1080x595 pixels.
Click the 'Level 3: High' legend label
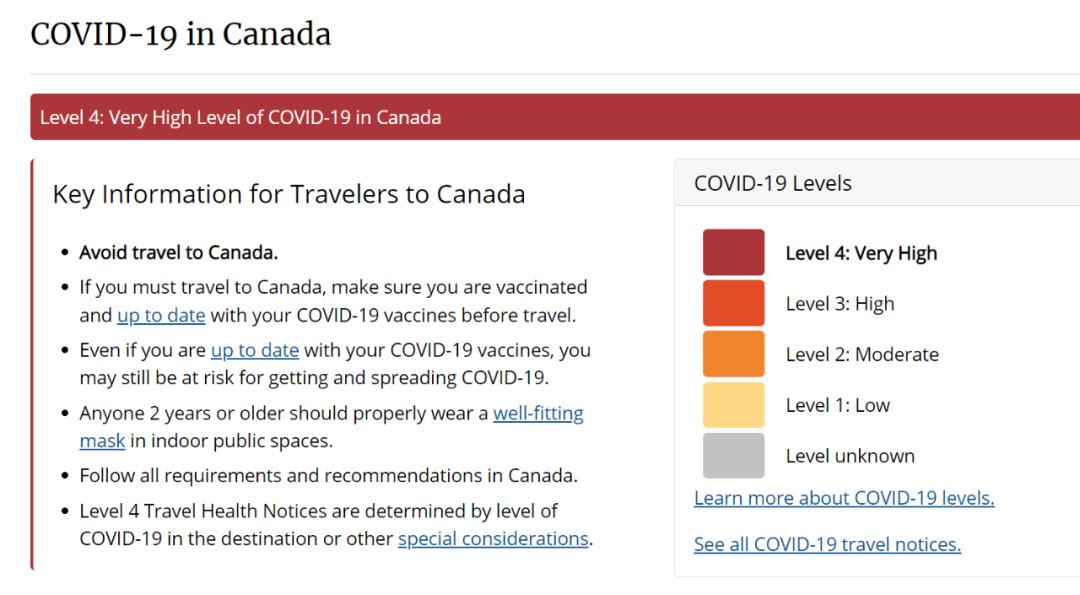840,304
